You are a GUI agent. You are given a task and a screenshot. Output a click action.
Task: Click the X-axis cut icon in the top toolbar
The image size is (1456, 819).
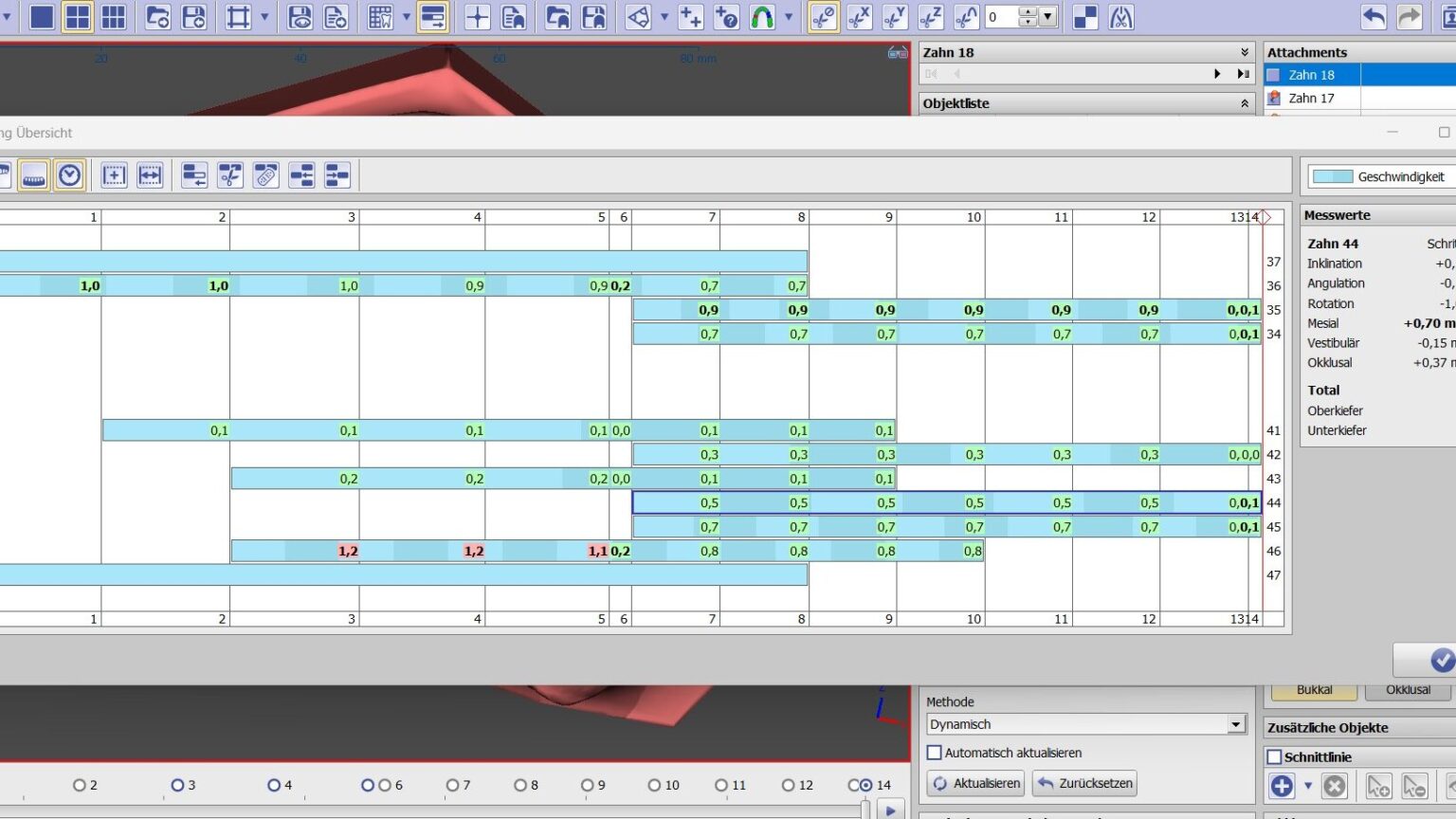pyautogui.click(x=859, y=16)
